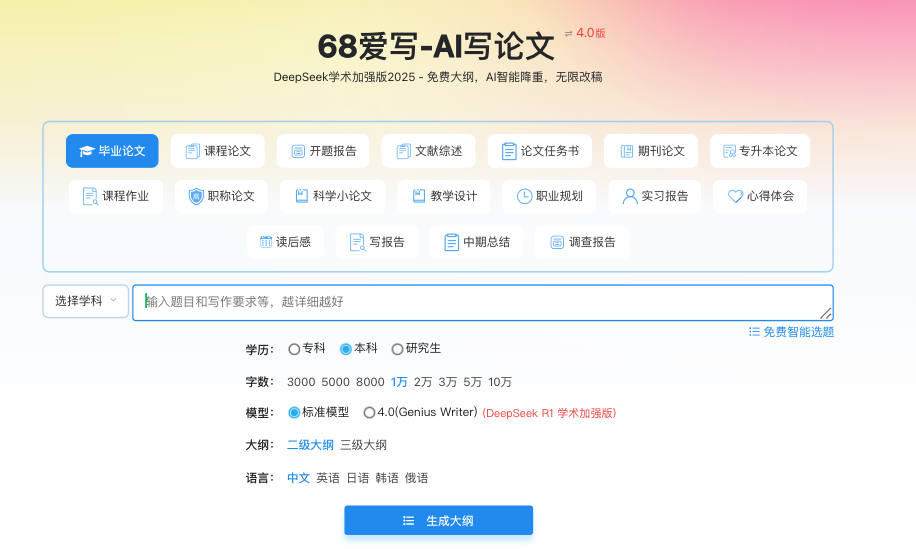Select the 4.0(Genius Writer) model radio
The height and width of the screenshot is (549, 916).
369,413
